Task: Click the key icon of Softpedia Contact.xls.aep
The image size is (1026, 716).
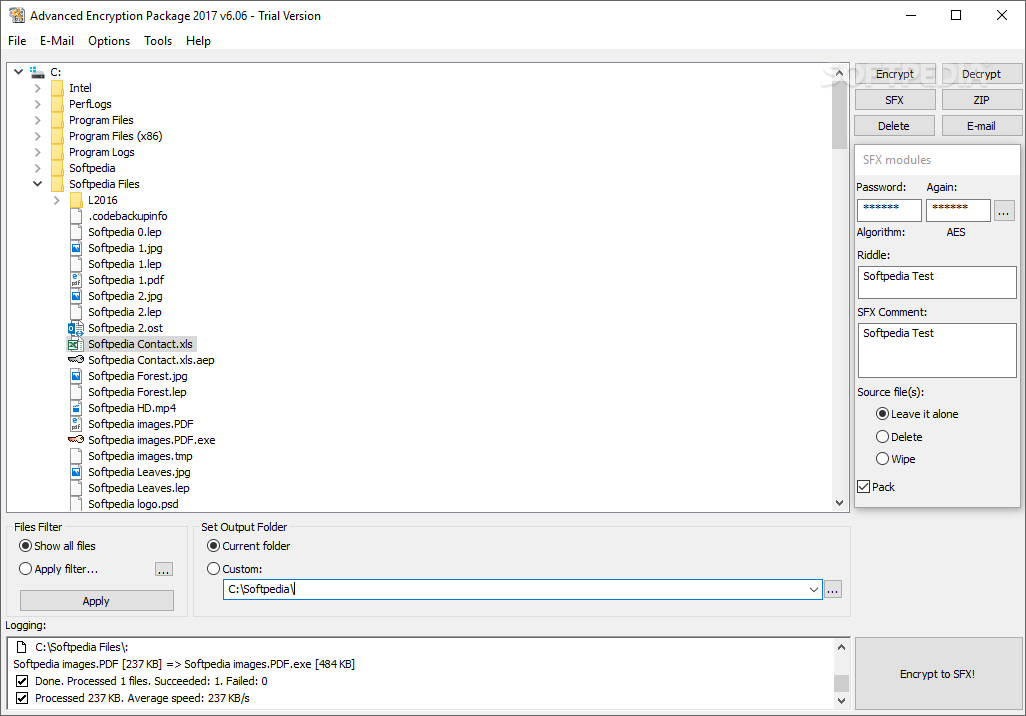Action: [x=76, y=360]
